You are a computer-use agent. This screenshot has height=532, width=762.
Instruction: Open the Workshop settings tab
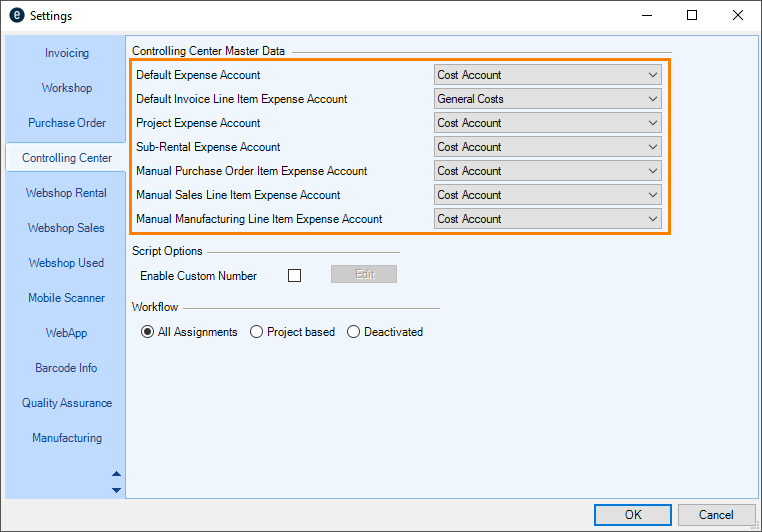coord(66,88)
